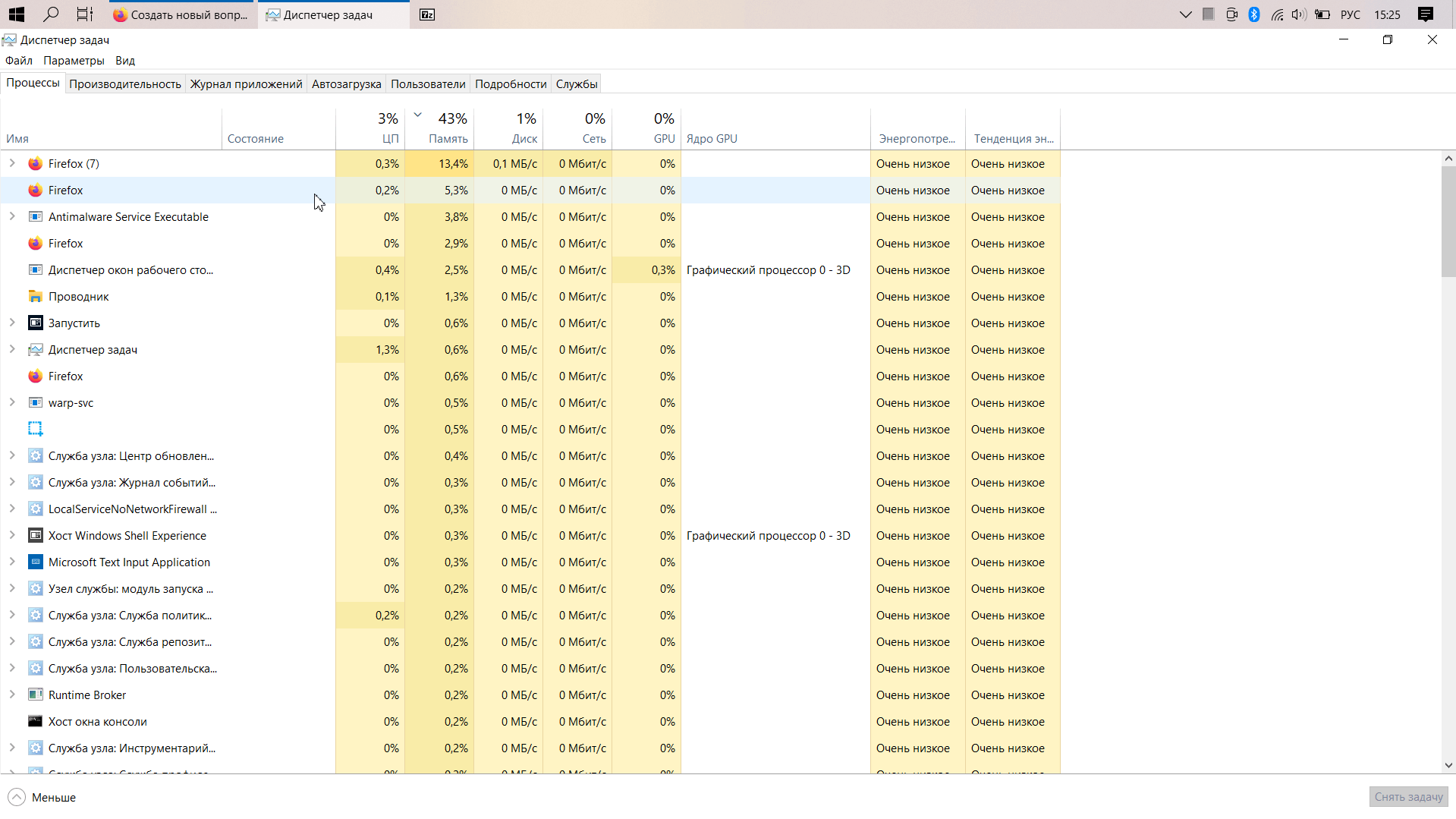Open Task View on taskbar
This screenshot has width=1456, height=819.
(x=85, y=14)
